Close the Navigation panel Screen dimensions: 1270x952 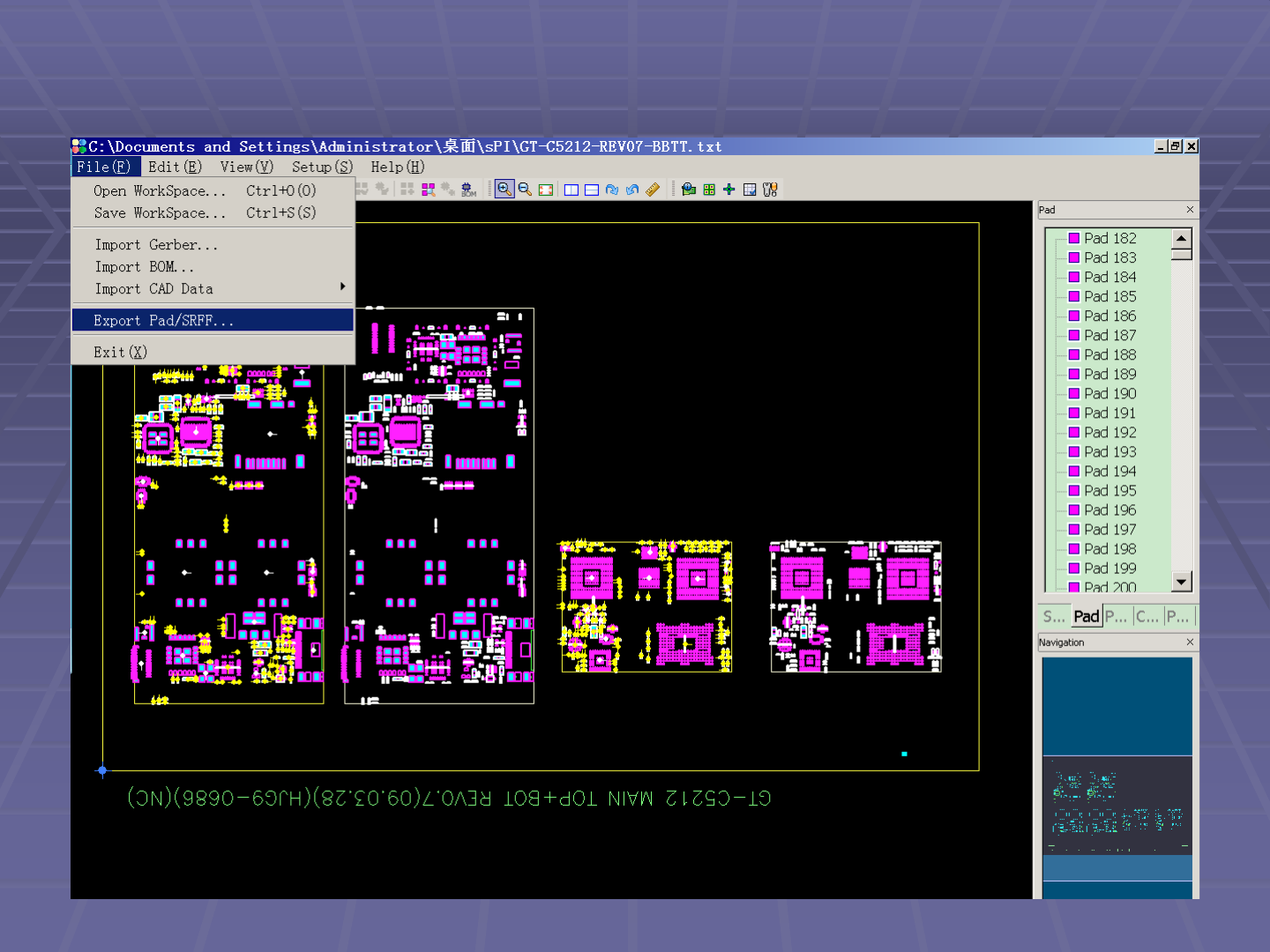coord(1190,642)
